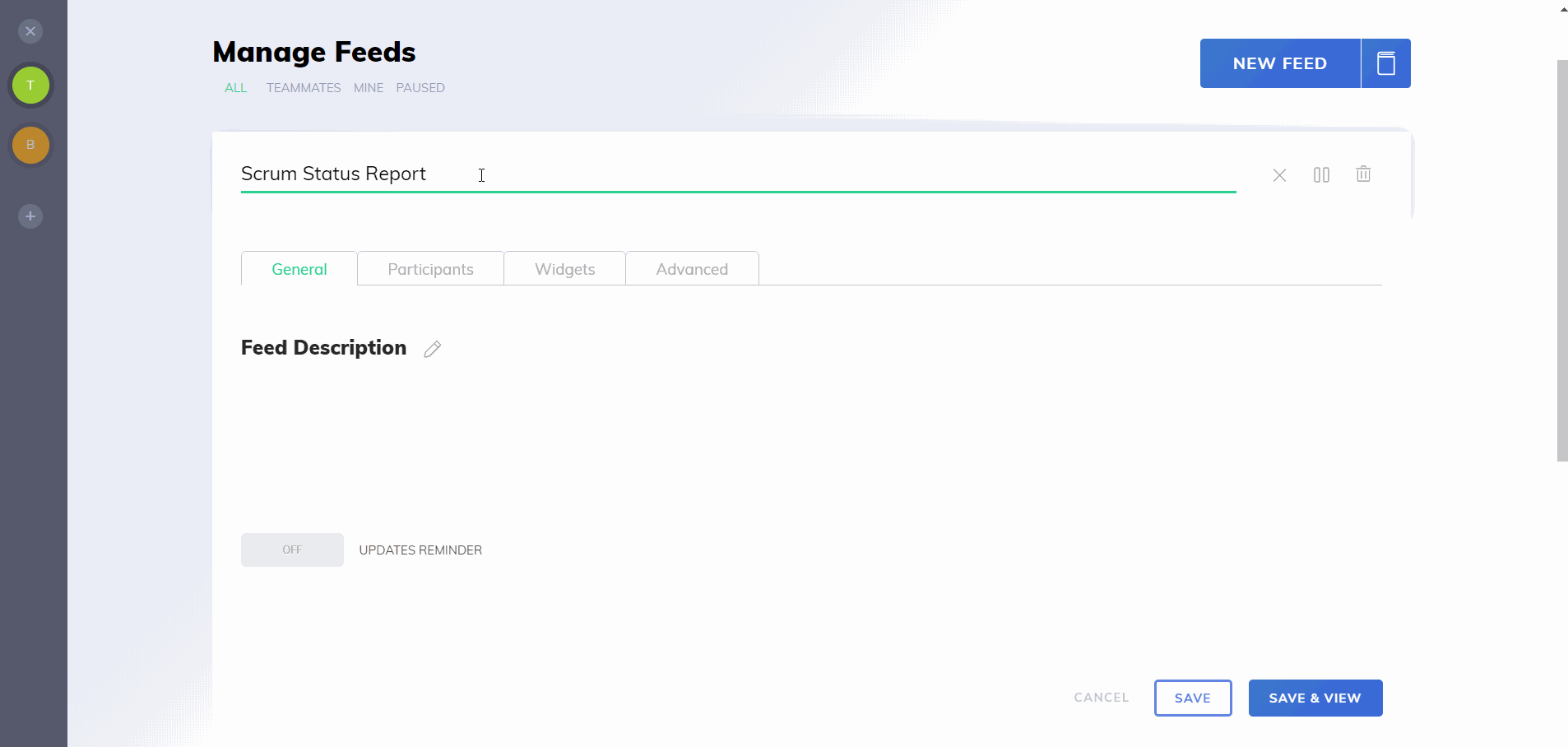Close the panel with sidebar X icon
Viewport: 1568px width, 747px height.
[x=30, y=31]
